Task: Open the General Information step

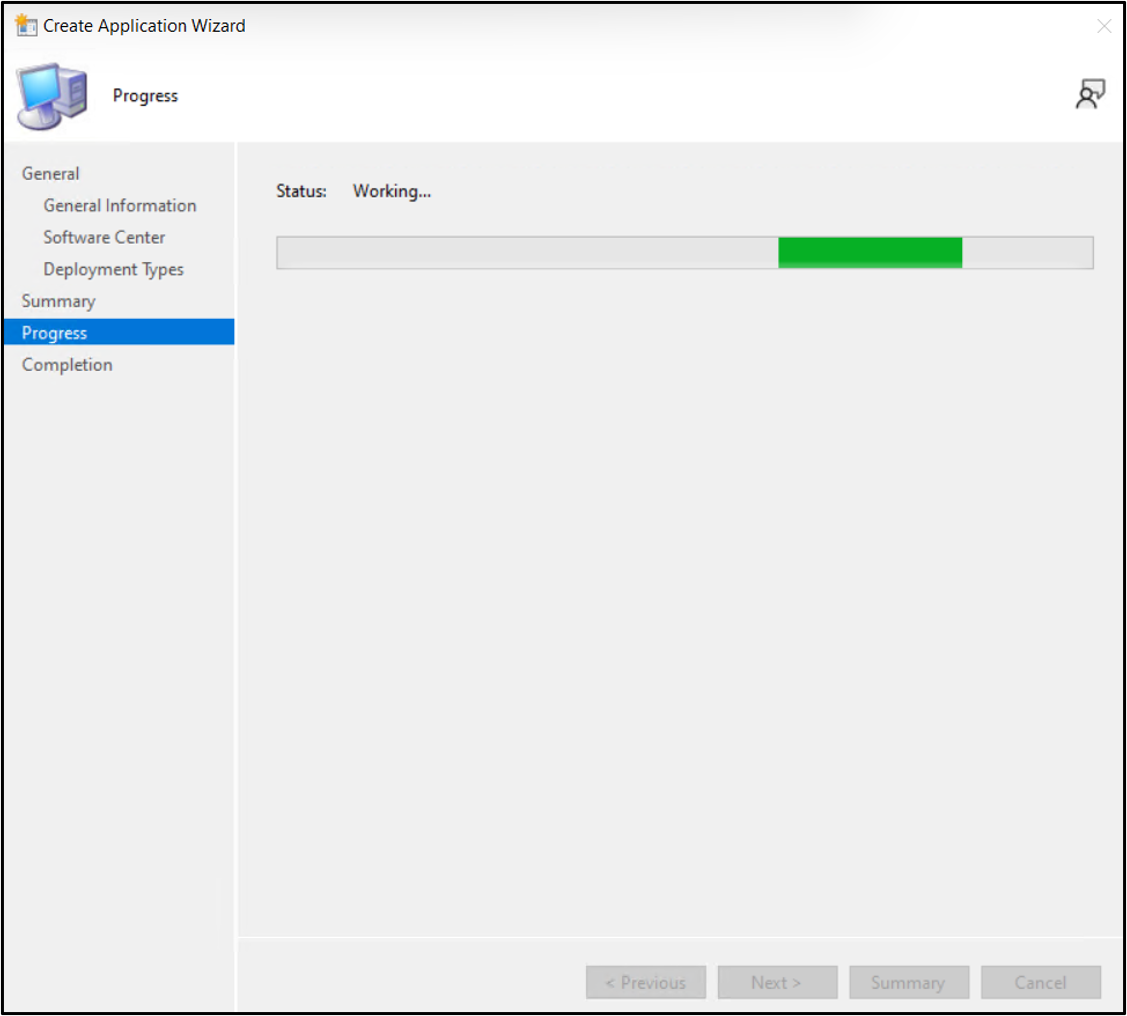Action: click(x=120, y=205)
